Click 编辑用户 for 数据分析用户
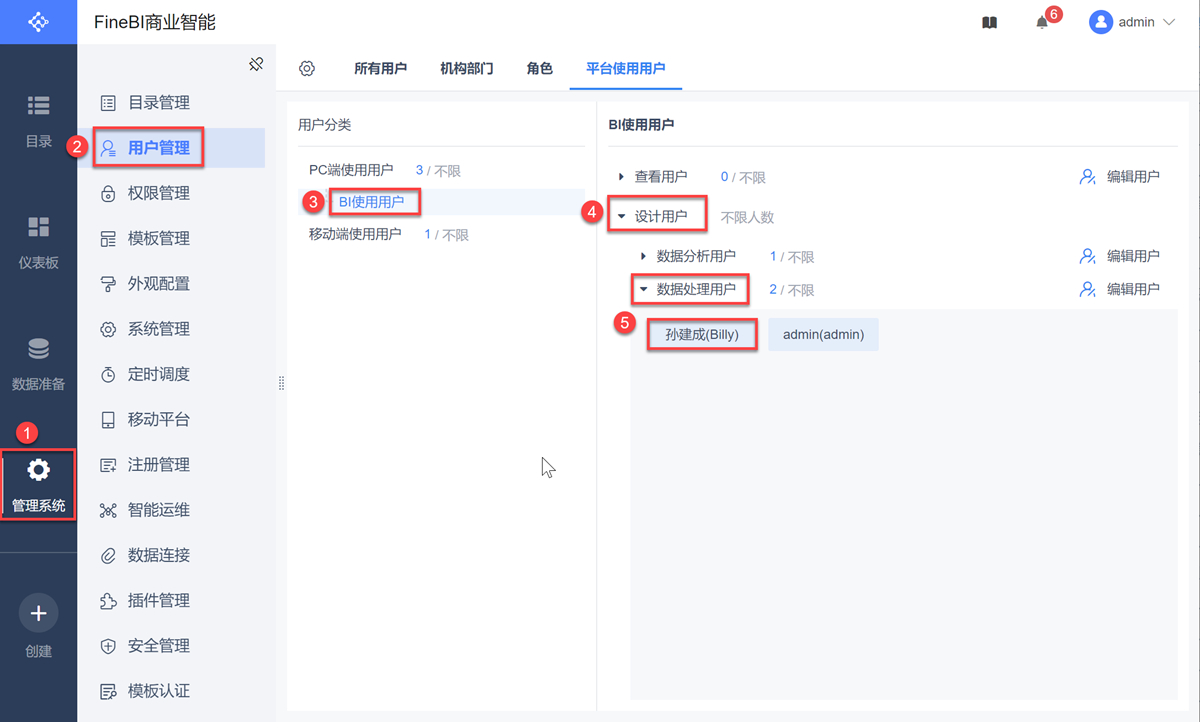This screenshot has width=1200, height=722. point(1133,257)
